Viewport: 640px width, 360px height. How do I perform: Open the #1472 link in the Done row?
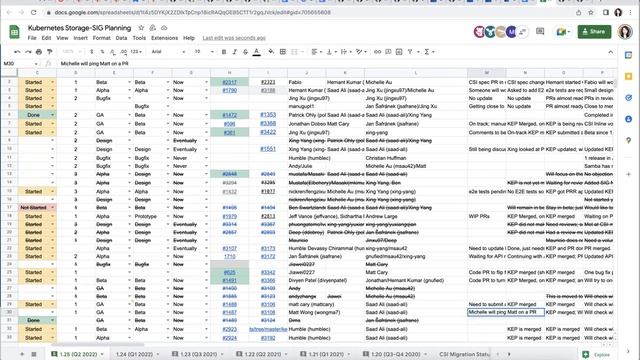coord(229,115)
